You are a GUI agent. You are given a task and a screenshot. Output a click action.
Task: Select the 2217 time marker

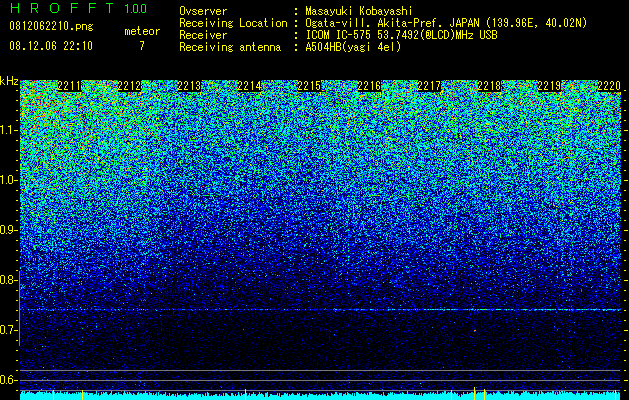click(x=429, y=86)
